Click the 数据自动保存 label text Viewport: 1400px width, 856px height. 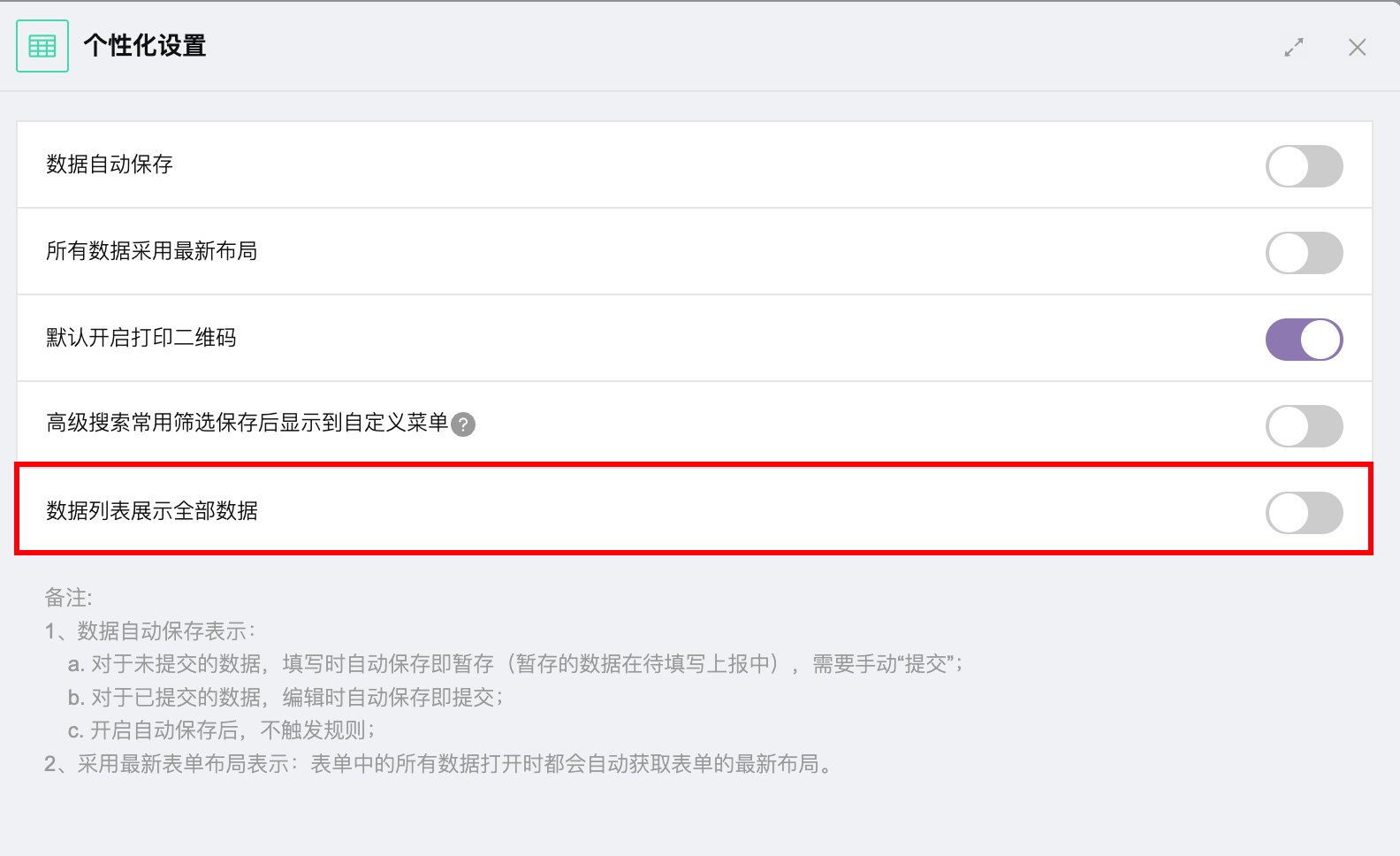[110, 164]
